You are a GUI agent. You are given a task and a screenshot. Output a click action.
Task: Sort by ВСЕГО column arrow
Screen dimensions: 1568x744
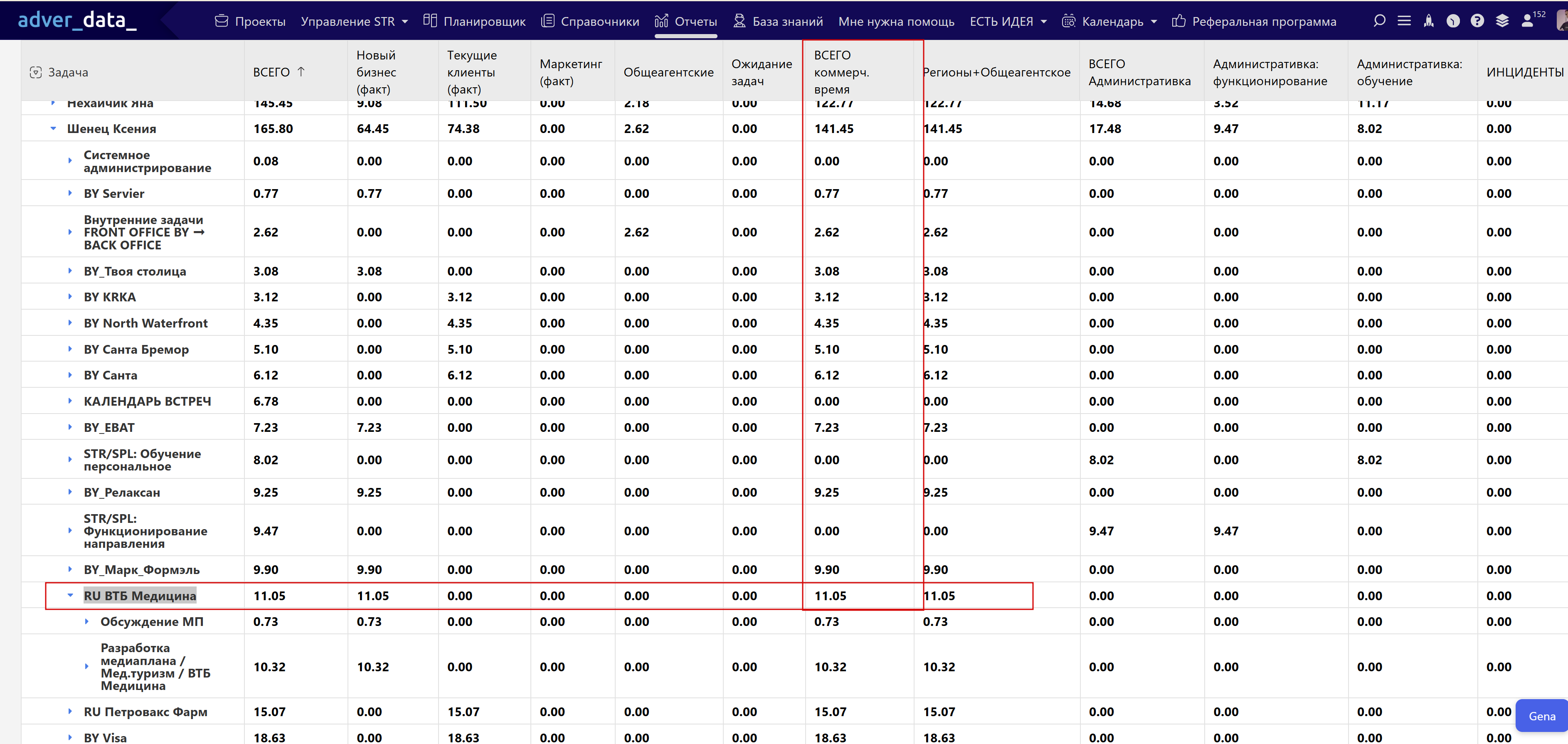pos(301,72)
